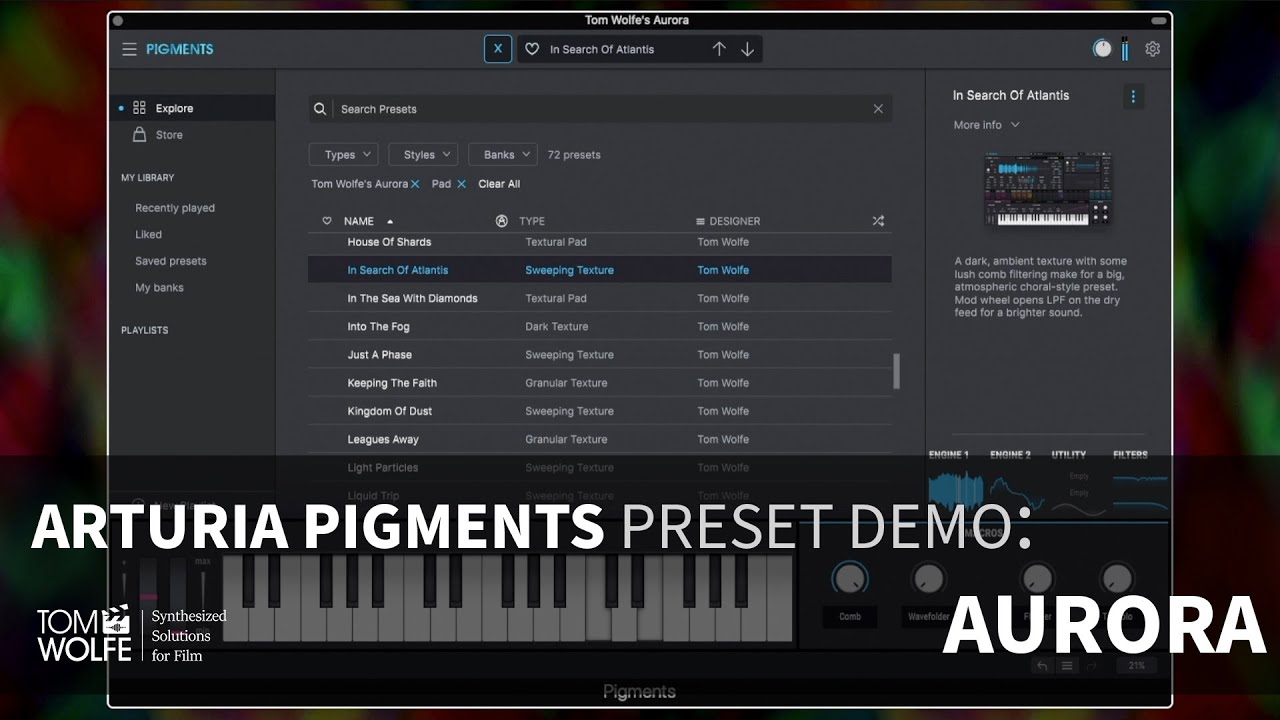Image resolution: width=1280 pixels, height=720 pixels.
Task: Sort presets by the DESIGNER column
Action: tap(728, 221)
